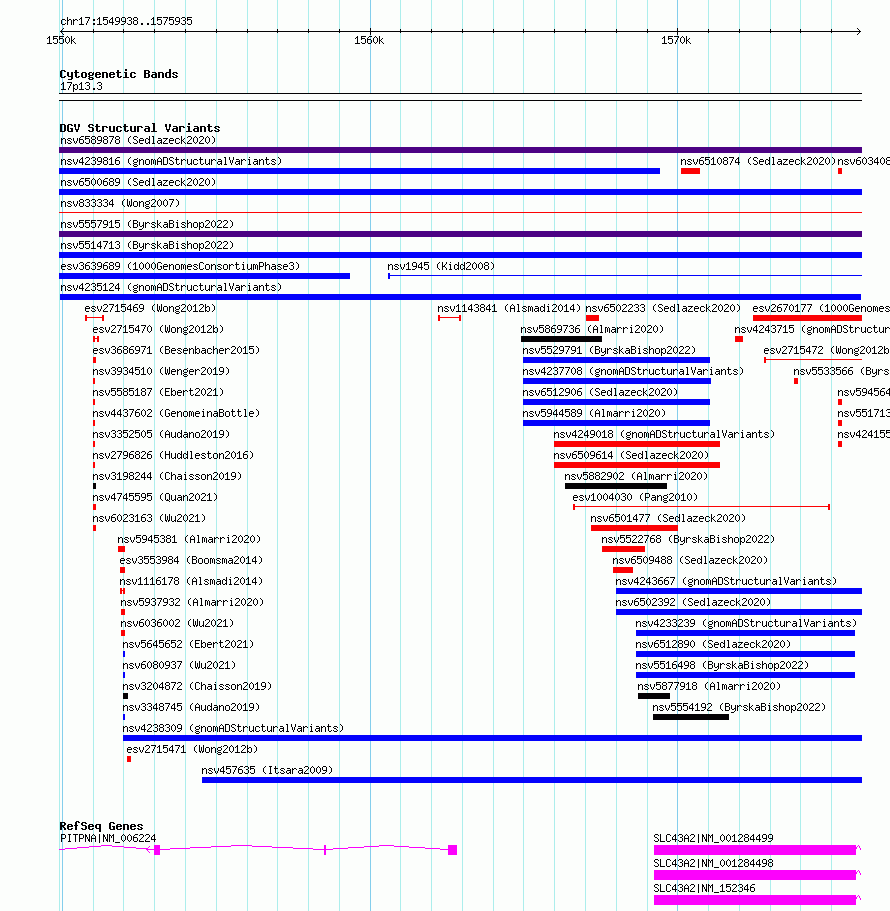The image size is (890, 911).
Task: Click the nsv6500689 (Sedlazeck2020) label
Action: pyautogui.click(x=138, y=182)
